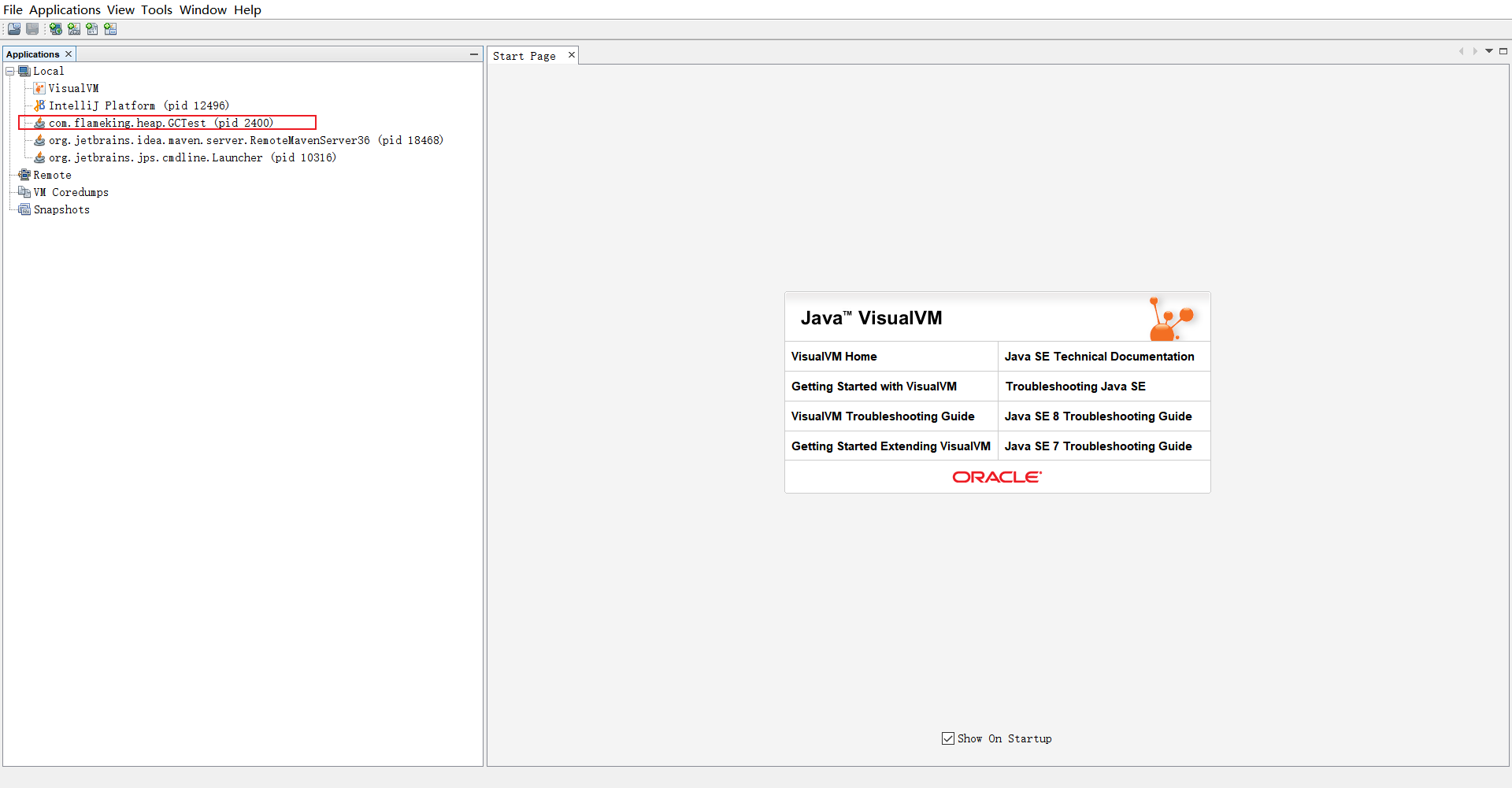This screenshot has height=788, width=1512.
Task: Open the File menu
Action: click(x=13, y=9)
